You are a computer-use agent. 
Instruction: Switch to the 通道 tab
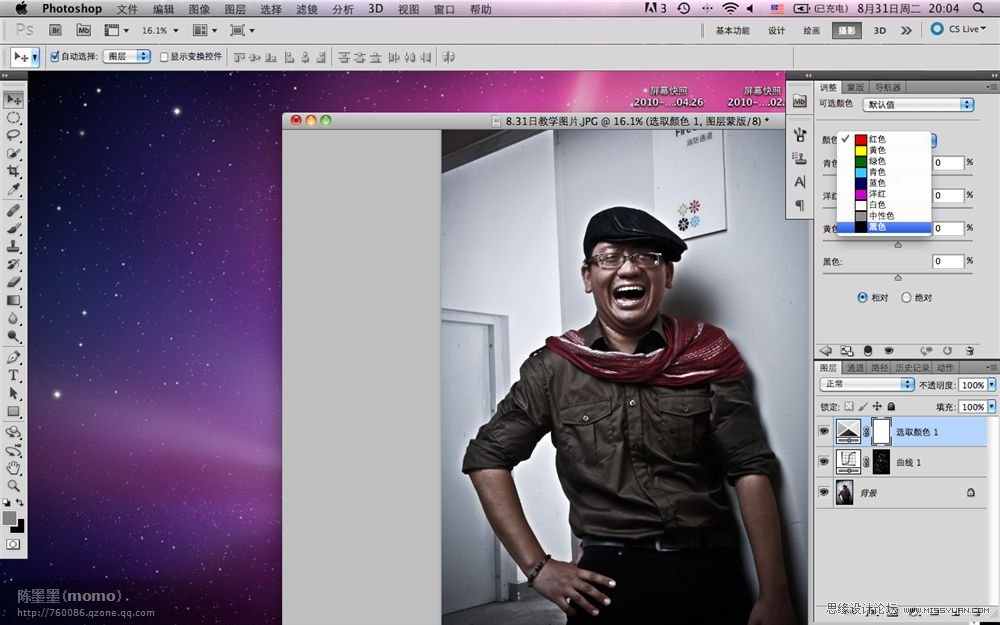tap(855, 368)
